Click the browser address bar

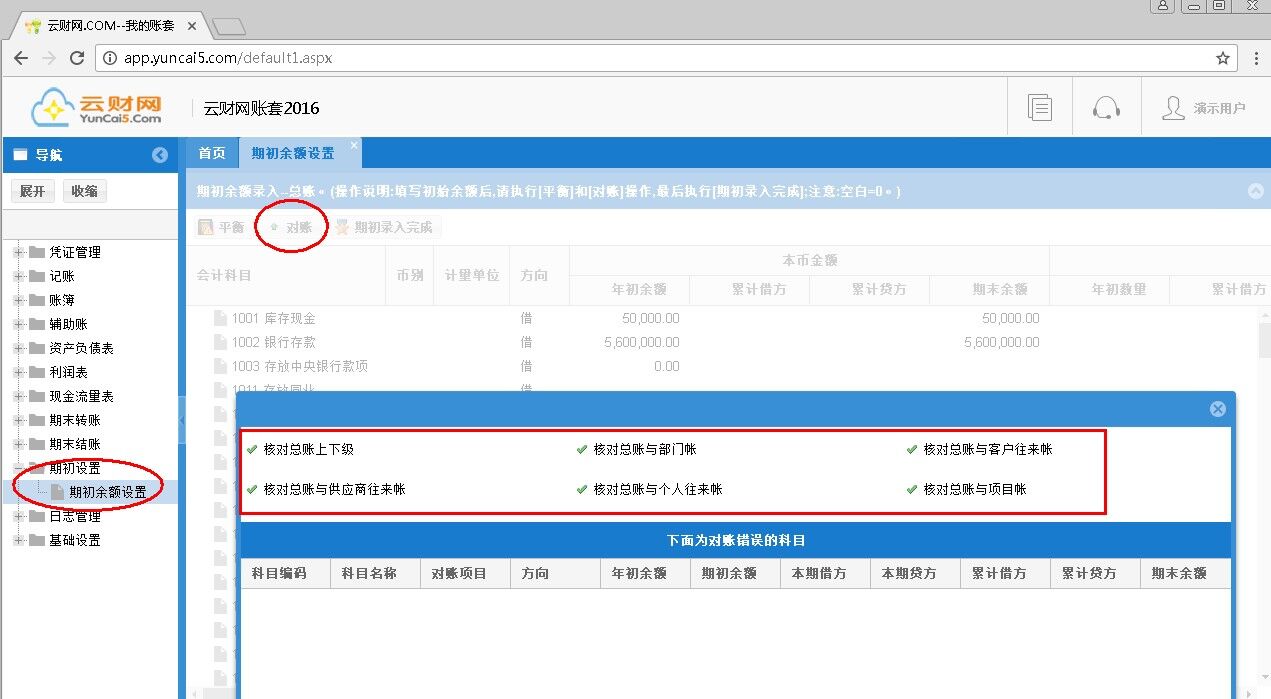(660, 58)
